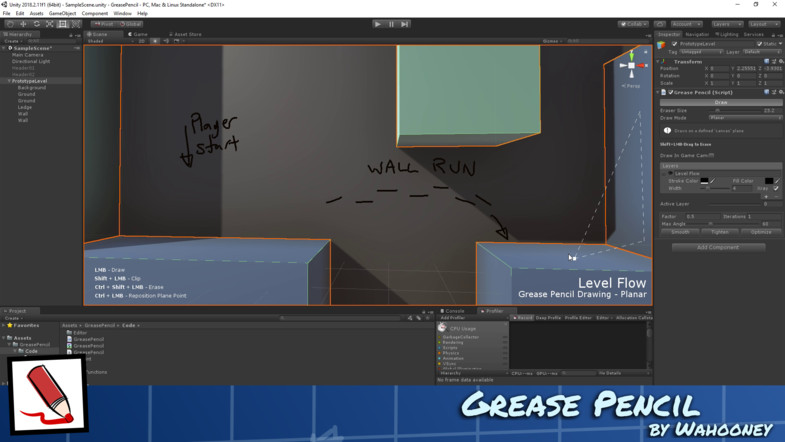Click the Step frame button
Screen dimensions: 785x442
pos(405,24)
